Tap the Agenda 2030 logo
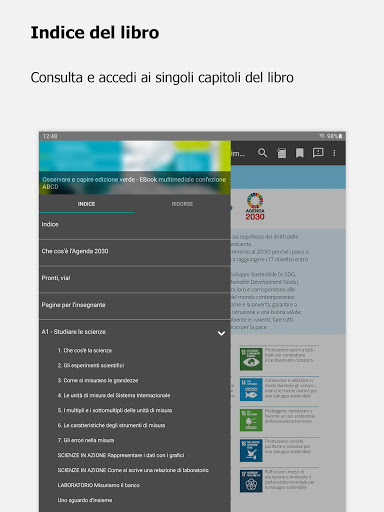The width and height of the screenshot is (384, 512). click(255, 206)
